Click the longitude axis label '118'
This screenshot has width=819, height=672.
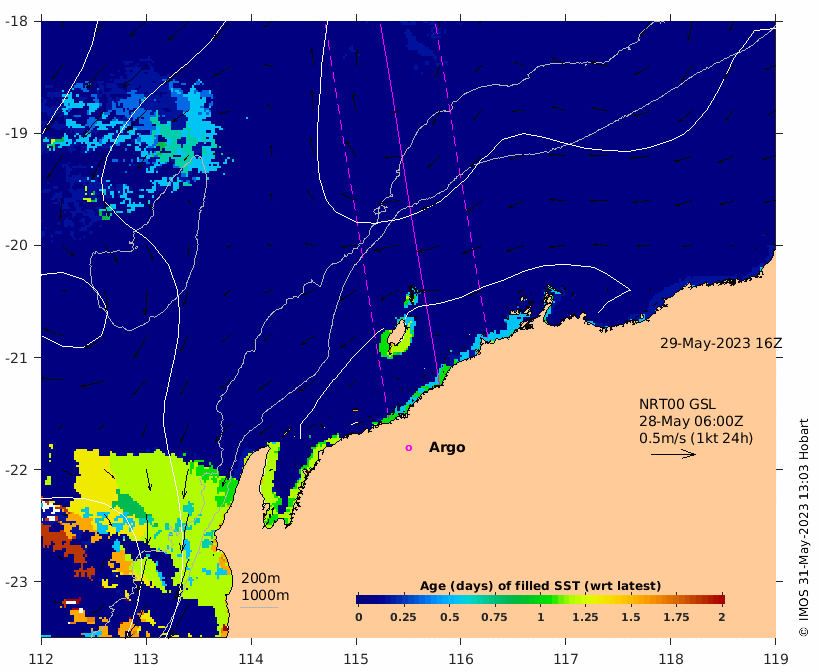(x=671, y=659)
